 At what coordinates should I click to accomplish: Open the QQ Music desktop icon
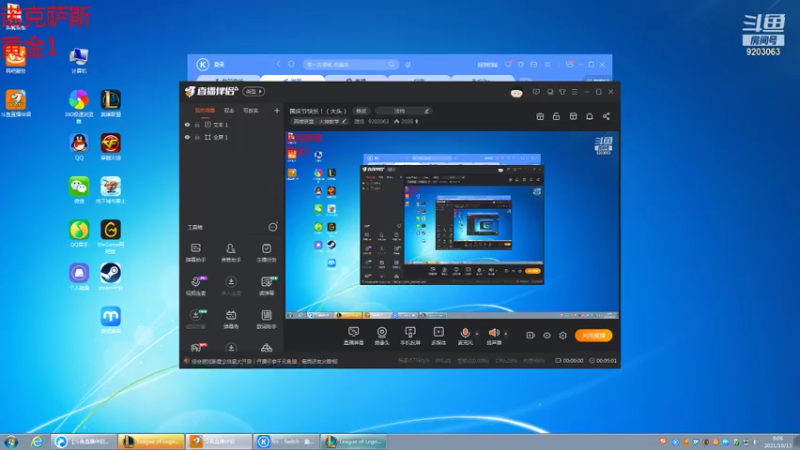(79, 233)
